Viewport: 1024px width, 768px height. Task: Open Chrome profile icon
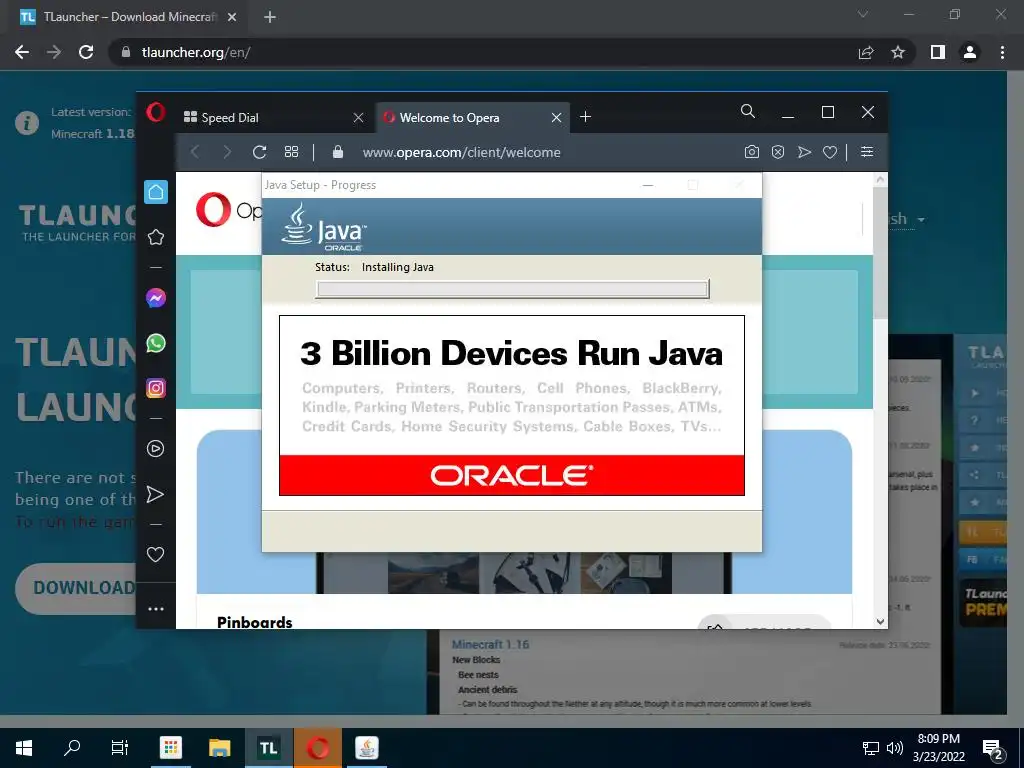pyautogui.click(x=970, y=52)
